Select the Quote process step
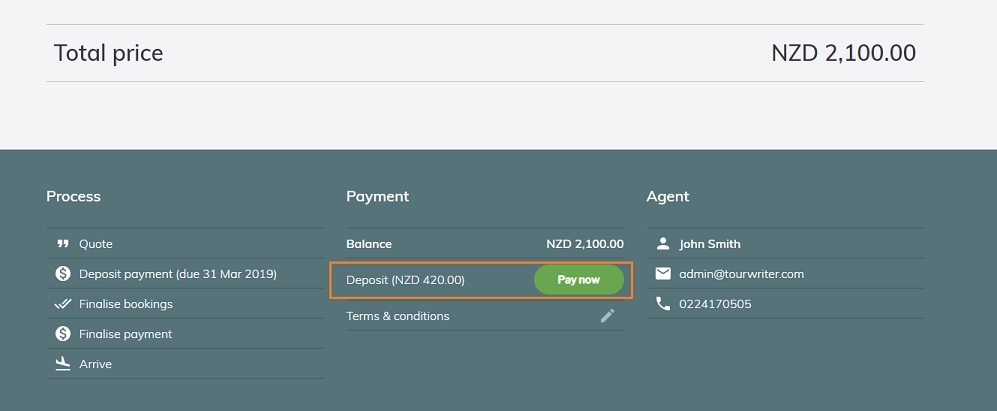Viewport: 997px width, 411px height. click(x=95, y=244)
